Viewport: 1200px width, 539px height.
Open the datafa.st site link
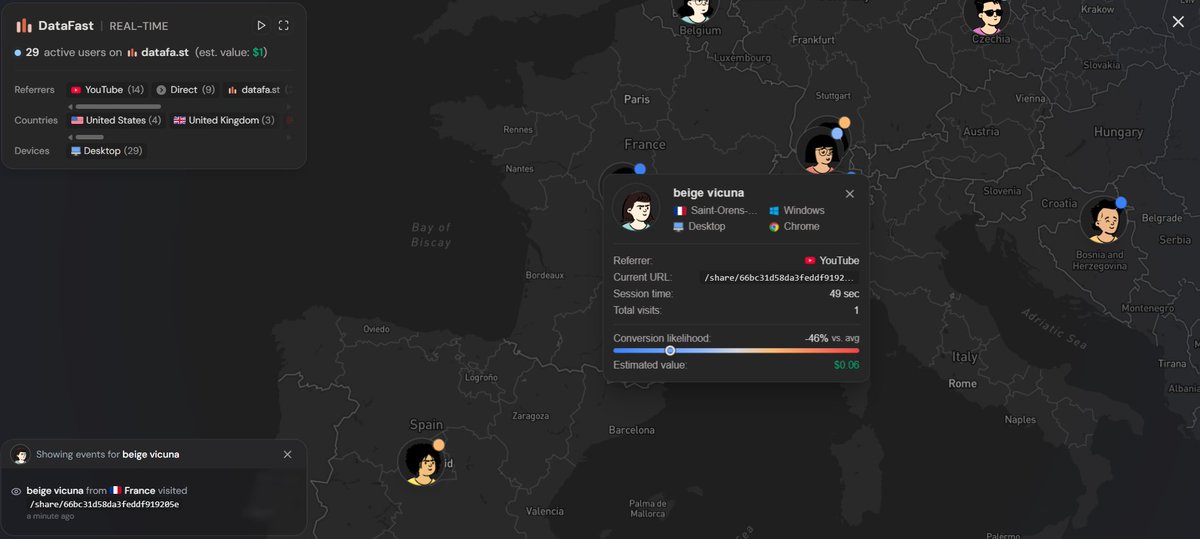point(157,52)
